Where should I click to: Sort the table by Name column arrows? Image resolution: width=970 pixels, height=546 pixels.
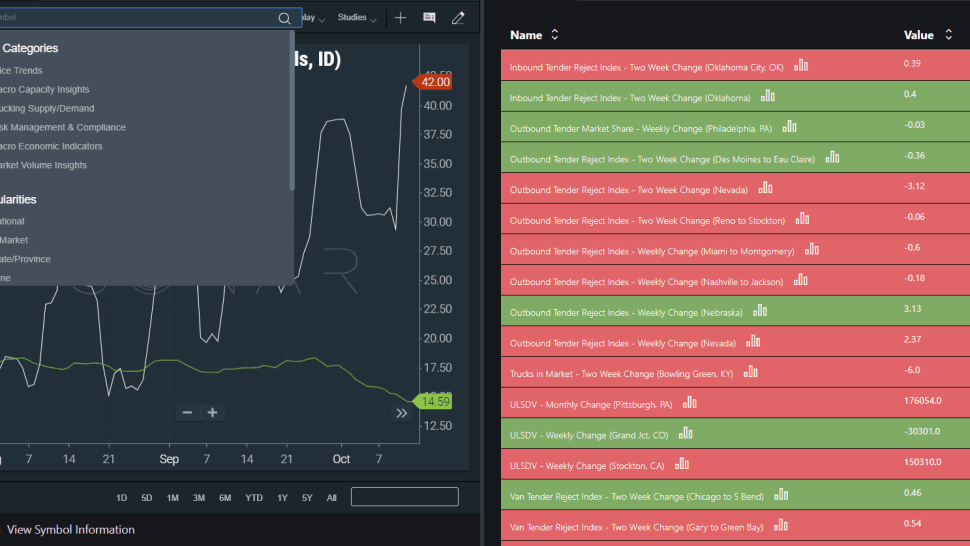pos(554,35)
